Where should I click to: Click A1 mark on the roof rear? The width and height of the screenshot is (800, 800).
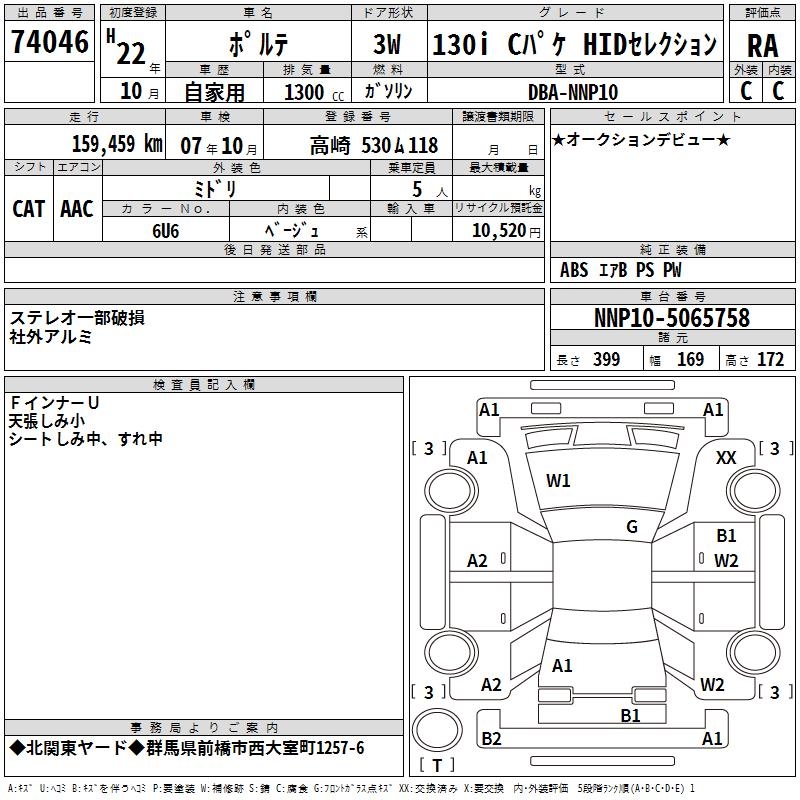coord(562,666)
